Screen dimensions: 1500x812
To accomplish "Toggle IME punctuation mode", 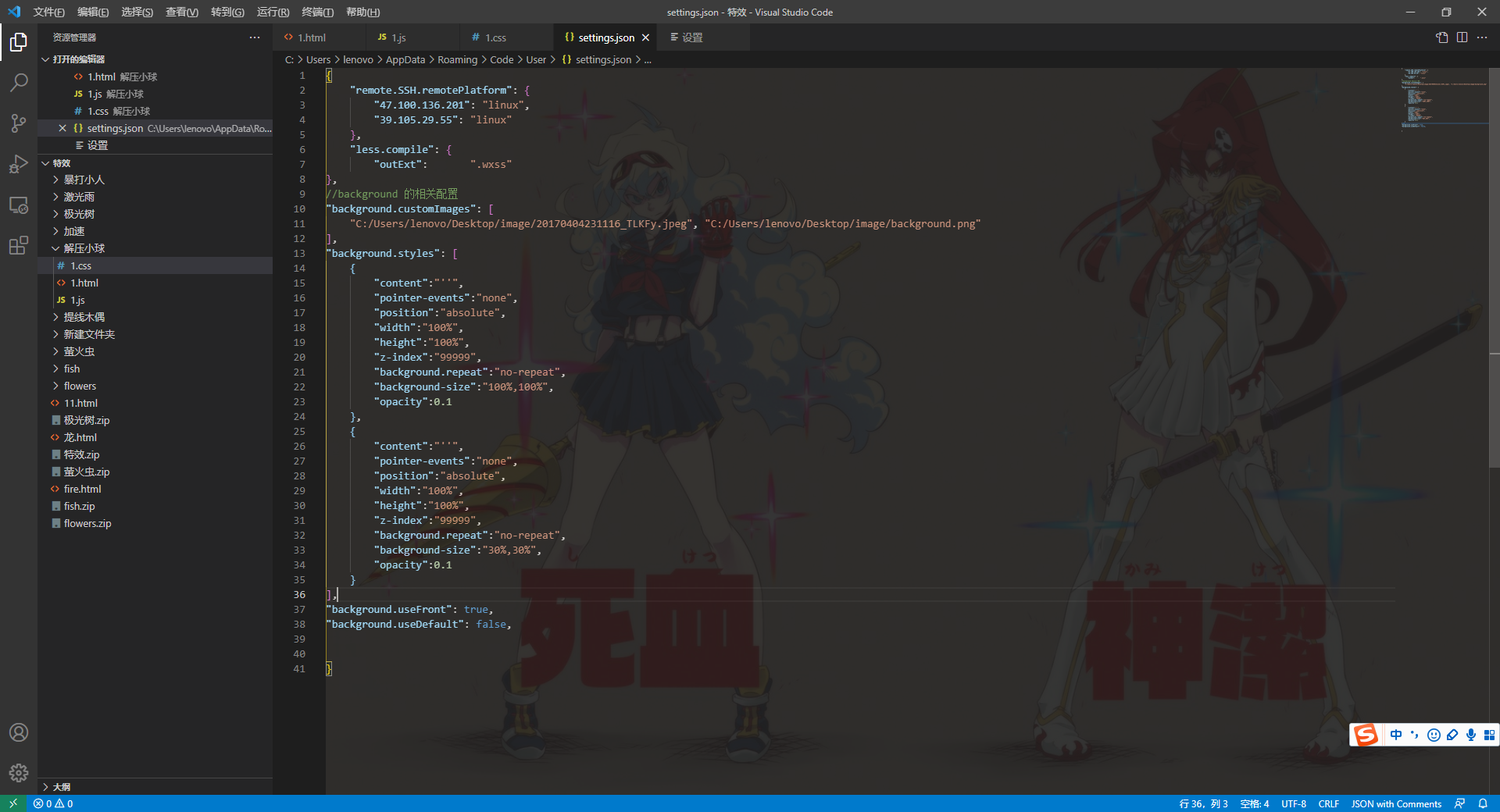I will click(1415, 735).
